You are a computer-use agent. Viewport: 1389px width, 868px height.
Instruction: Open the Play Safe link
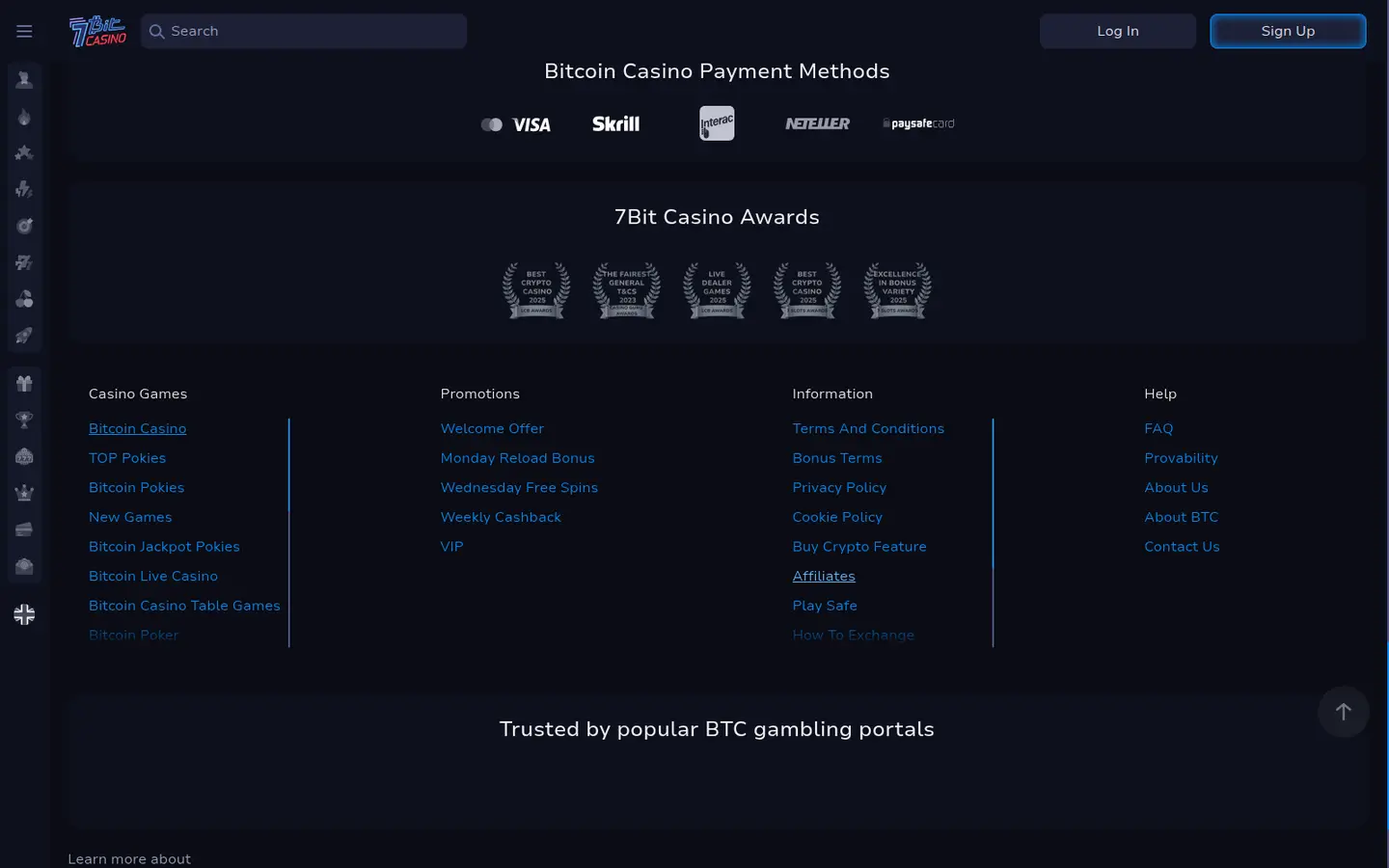click(825, 606)
